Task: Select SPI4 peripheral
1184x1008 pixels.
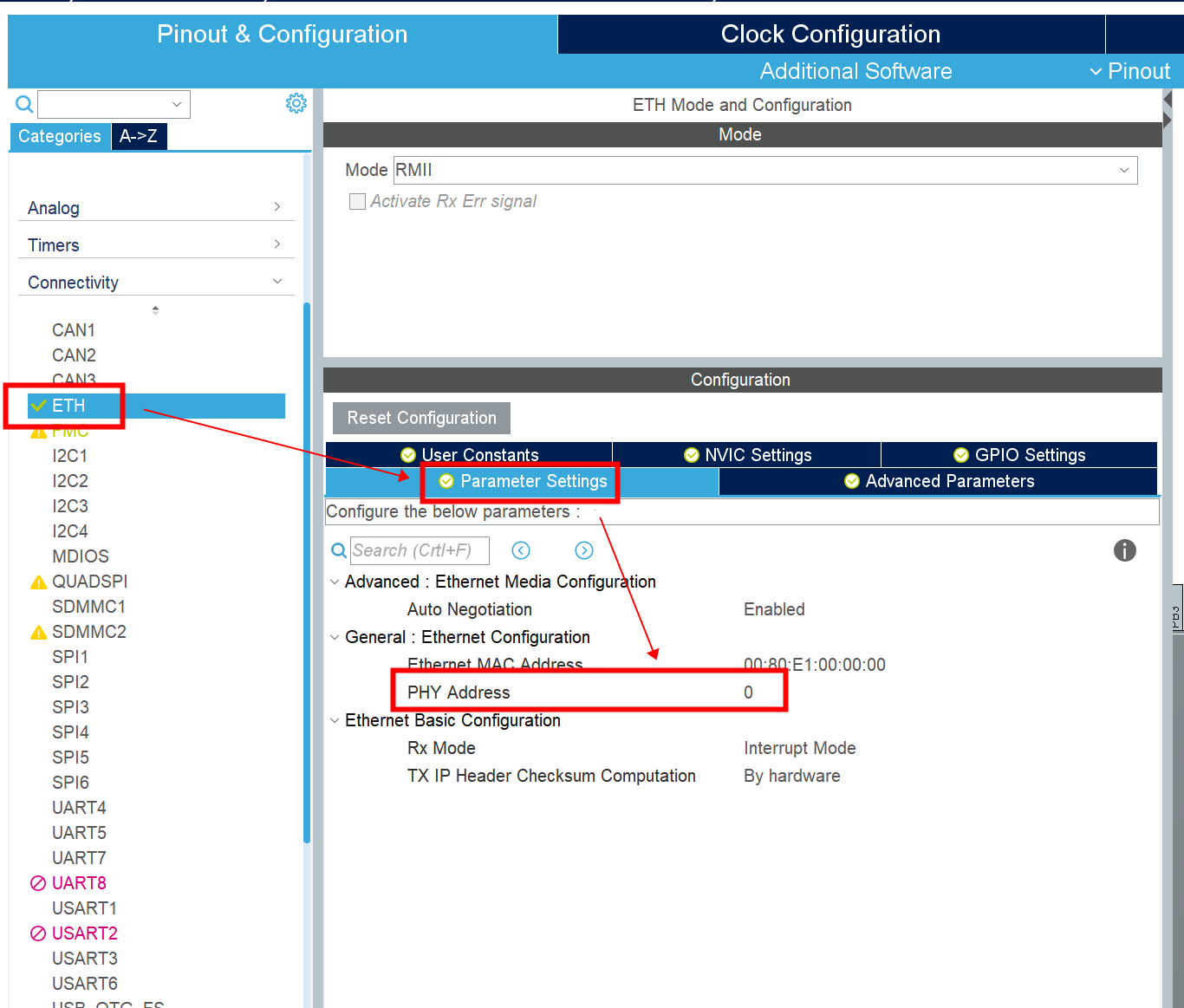Action: tap(70, 732)
